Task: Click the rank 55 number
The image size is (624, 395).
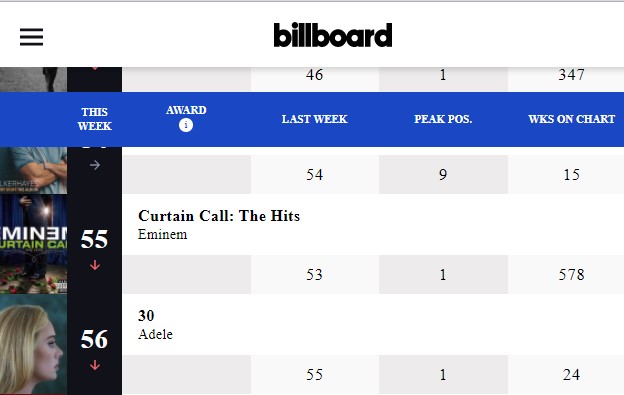Action: (94, 239)
